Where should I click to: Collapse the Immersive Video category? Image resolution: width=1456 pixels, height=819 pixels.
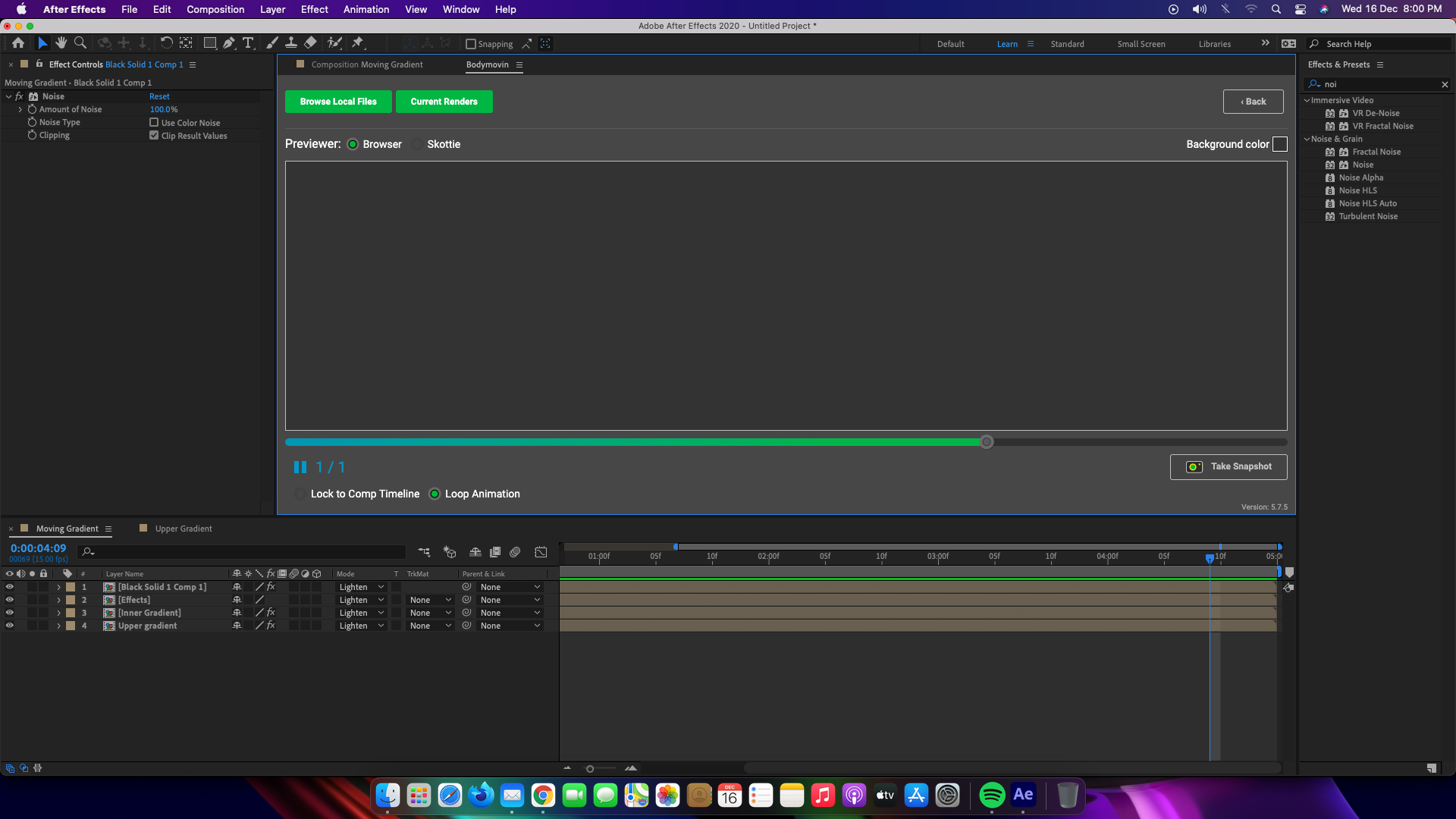tap(1307, 100)
